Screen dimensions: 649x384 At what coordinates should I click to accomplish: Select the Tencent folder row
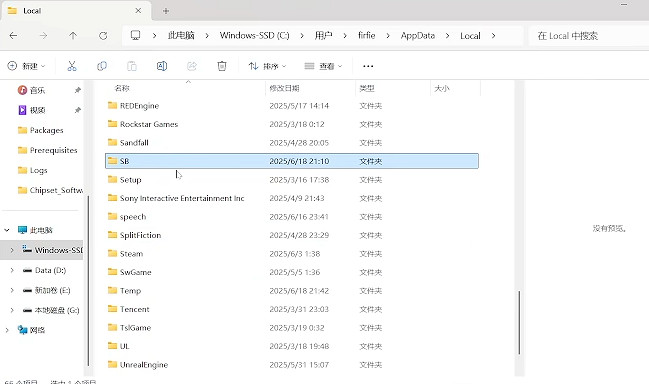point(292,309)
